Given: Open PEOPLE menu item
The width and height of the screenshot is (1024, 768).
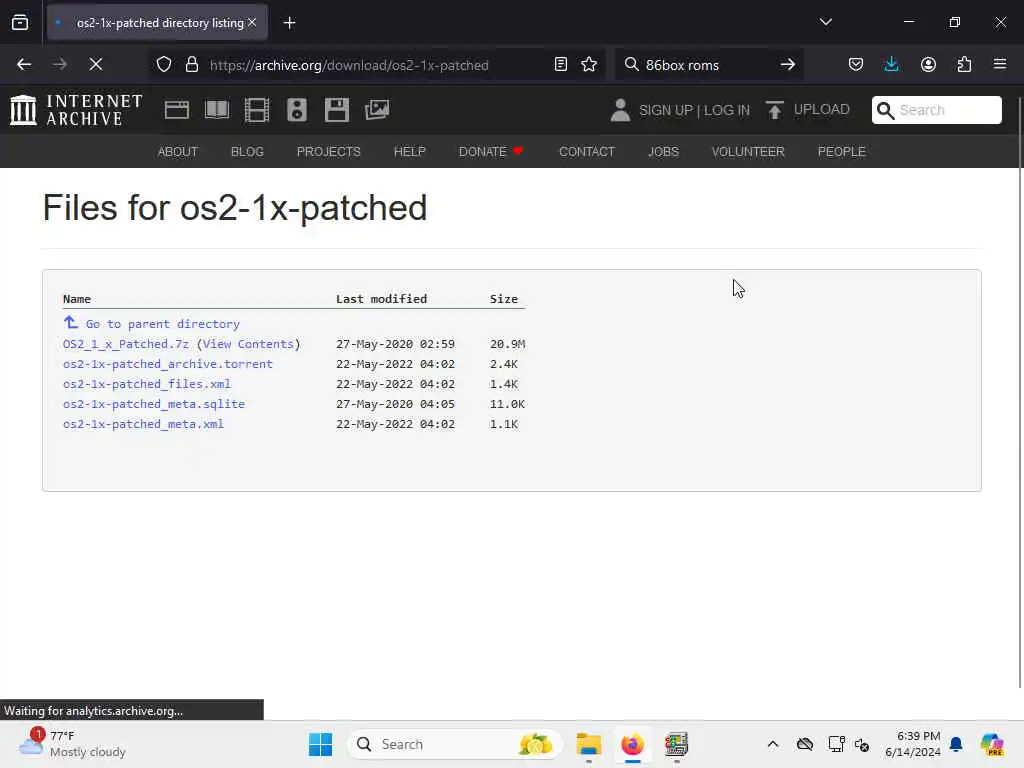Looking at the screenshot, I should point(841,152).
